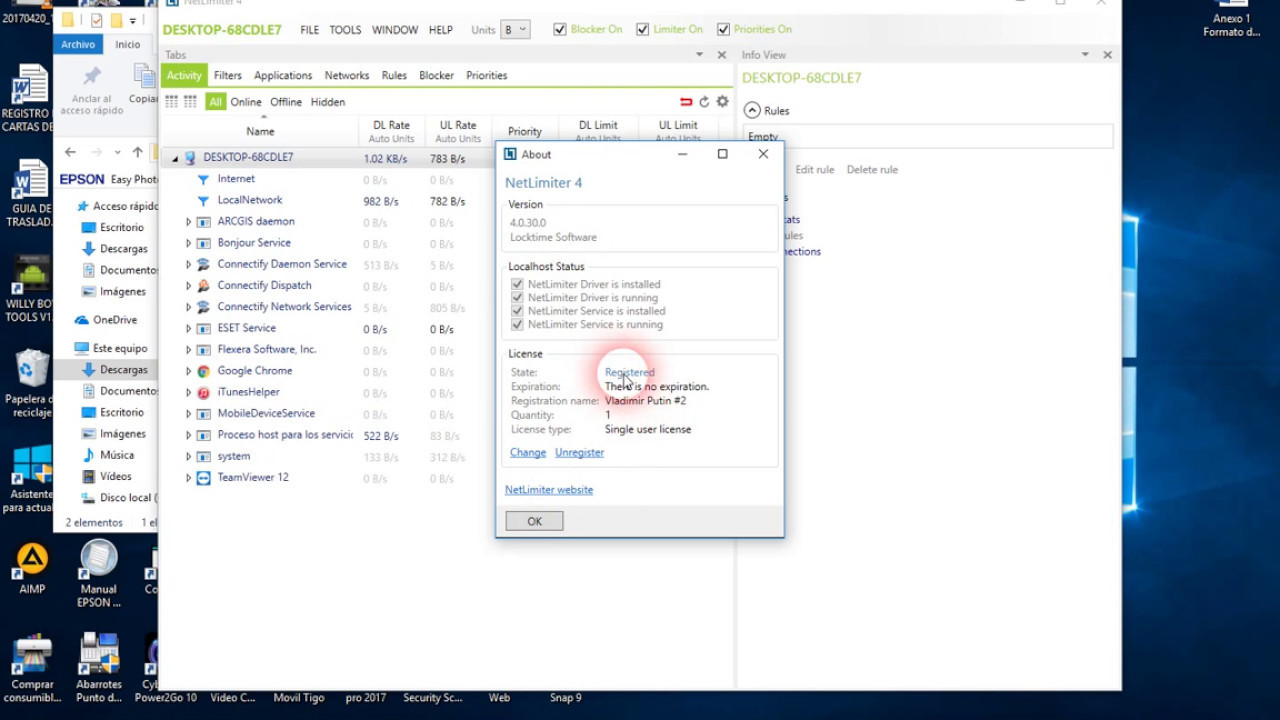Expand the system process row

click(188, 456)
